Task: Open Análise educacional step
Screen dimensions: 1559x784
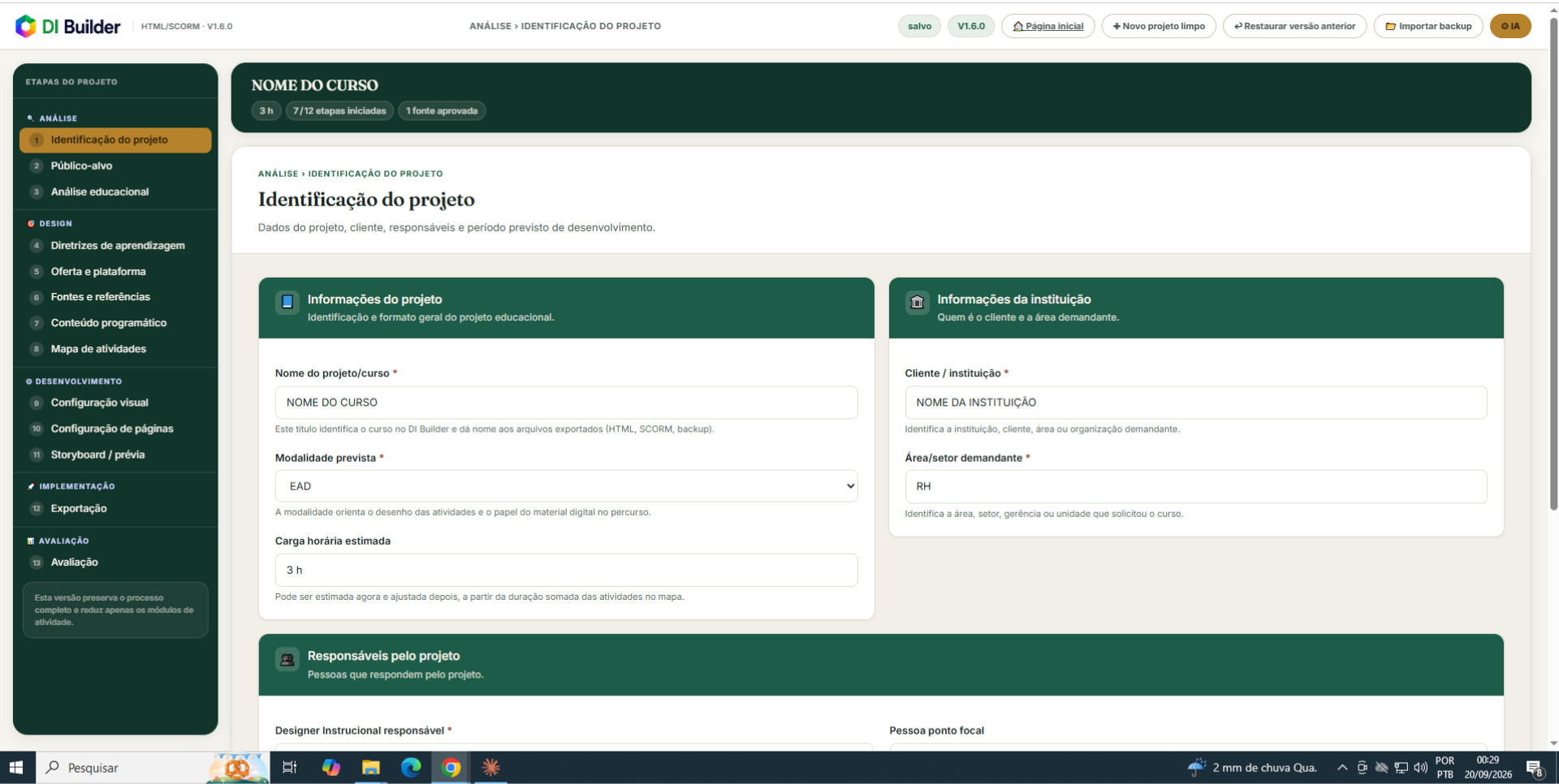Action: [x=115, y=192]
